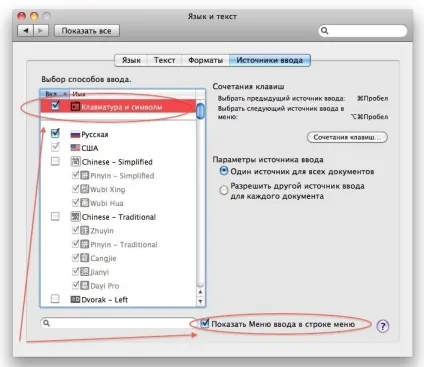Enable the Chinese – Simplified checkbox
The height and width of the screenshot is (367, 424).
55,161
